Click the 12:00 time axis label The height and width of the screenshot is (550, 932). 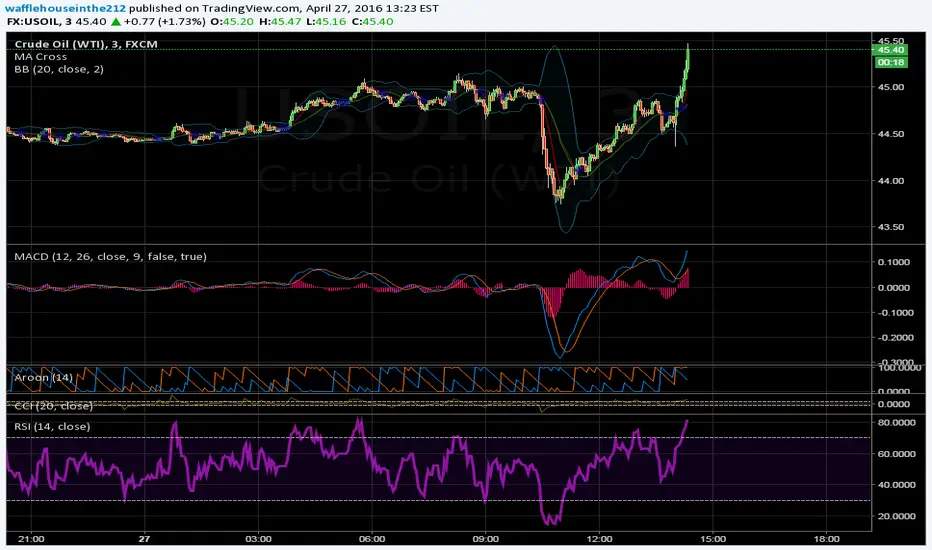[x=599, y=539]
